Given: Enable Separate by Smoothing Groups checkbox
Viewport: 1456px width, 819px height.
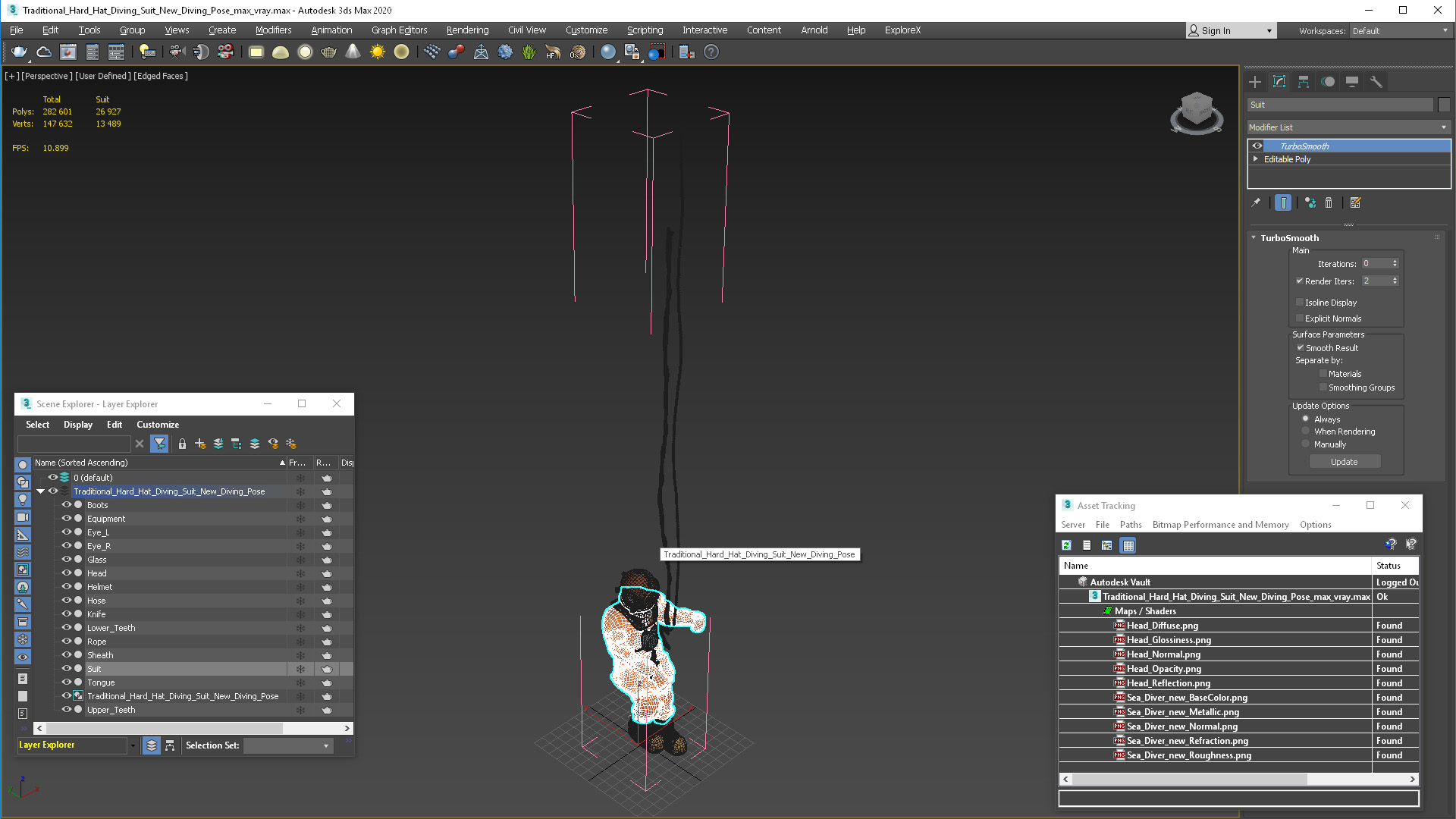Looking at the screenshot, I should tap(1323, 387).
